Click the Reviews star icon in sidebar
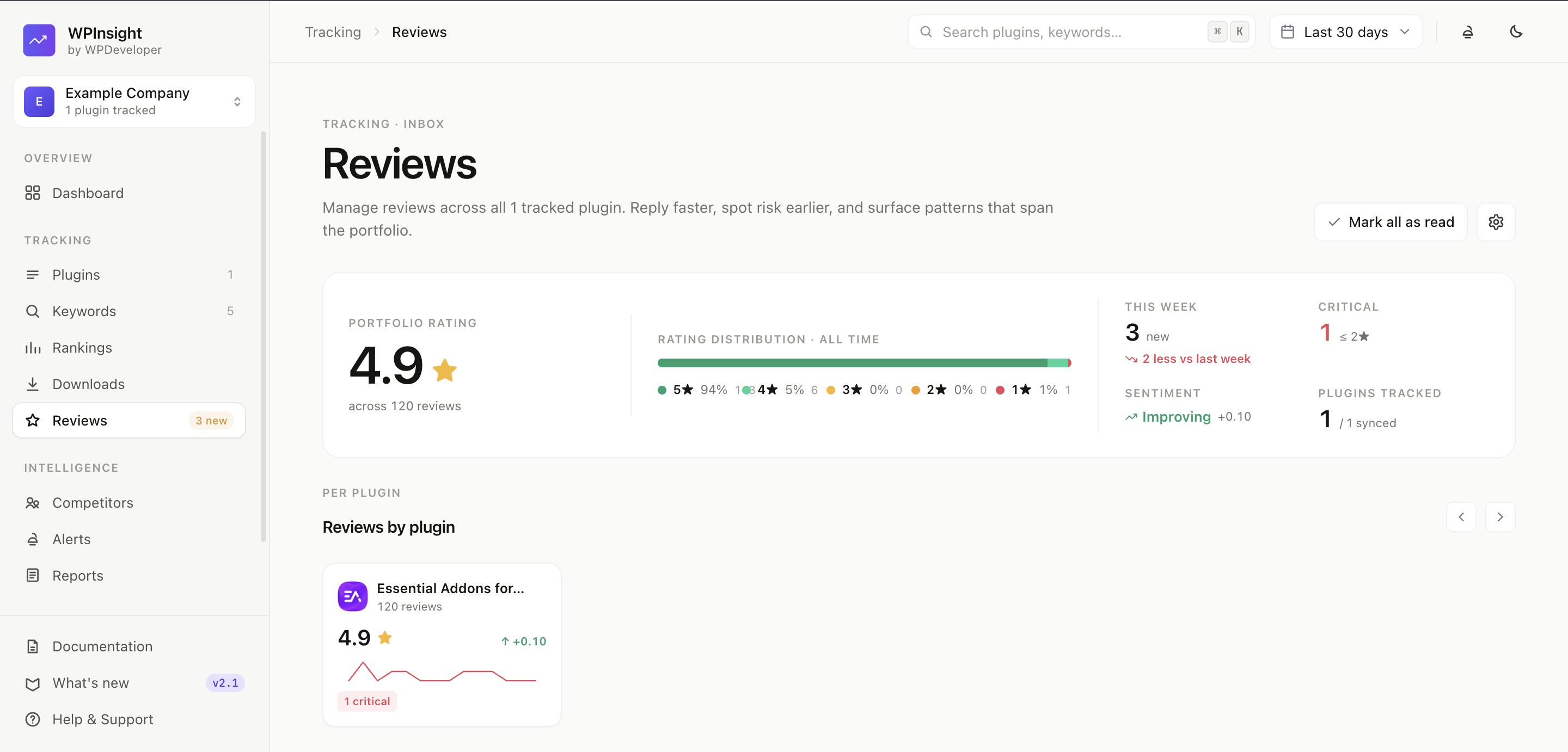The width and height of the screenshot is (1568, 752). (x=33, y=421)
